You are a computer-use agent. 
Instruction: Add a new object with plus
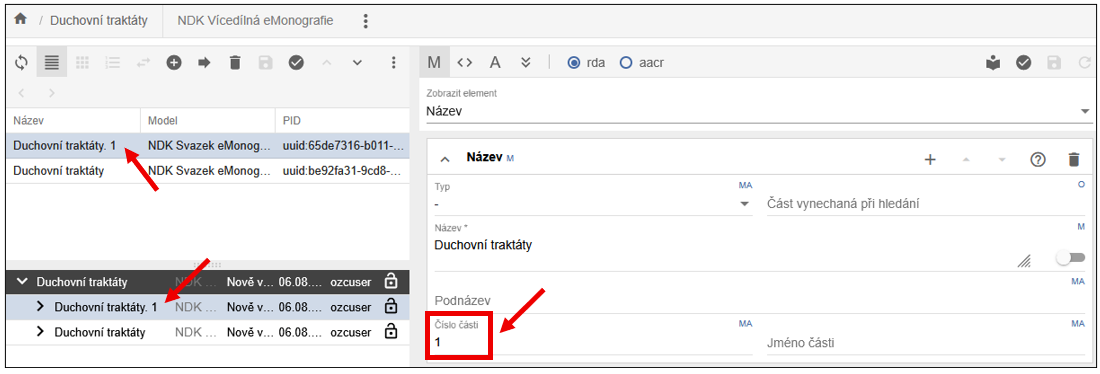pyautogui.click(x=174, y=62)
